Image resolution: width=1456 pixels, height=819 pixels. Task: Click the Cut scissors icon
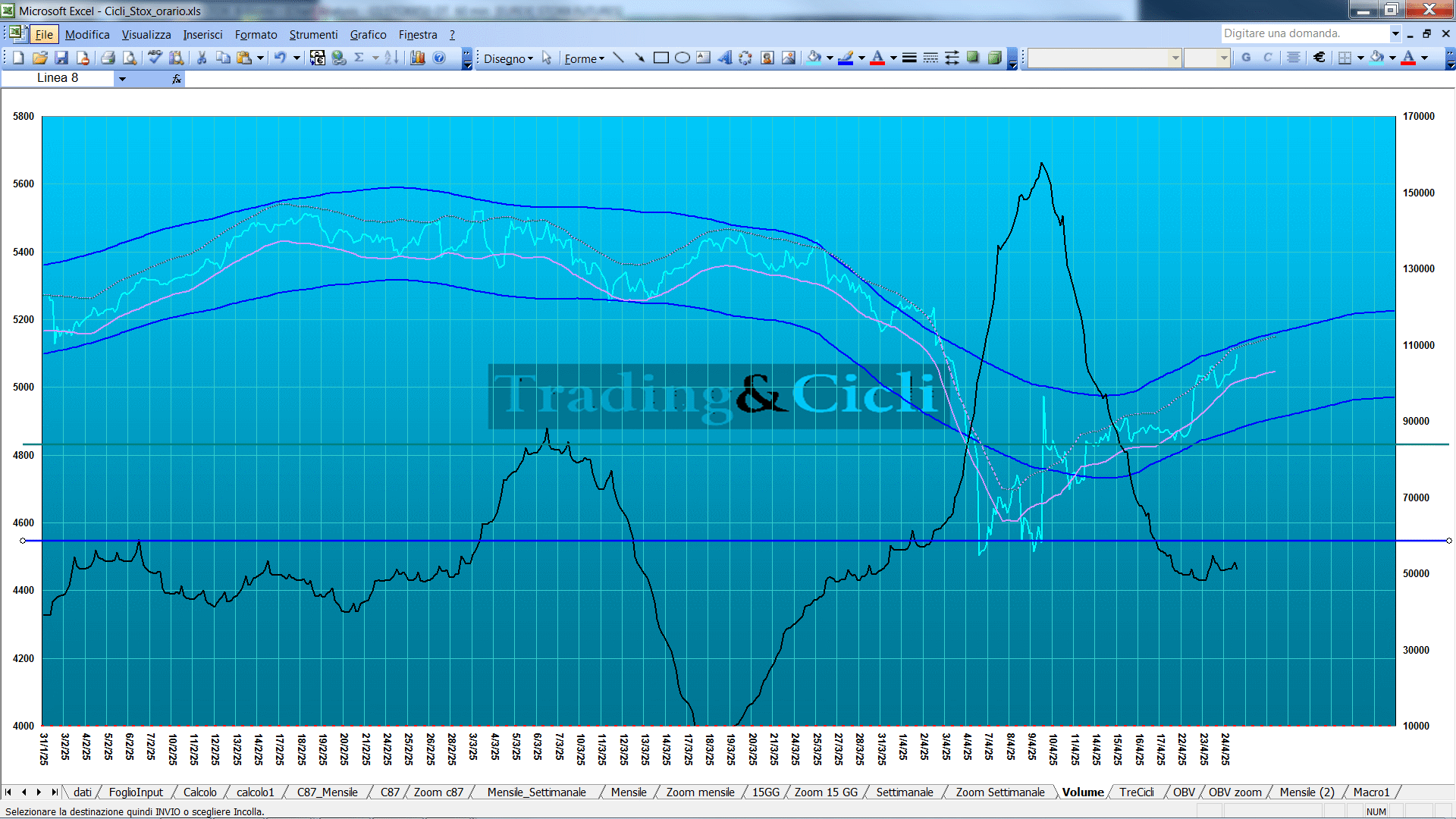[x=202, y=58]
